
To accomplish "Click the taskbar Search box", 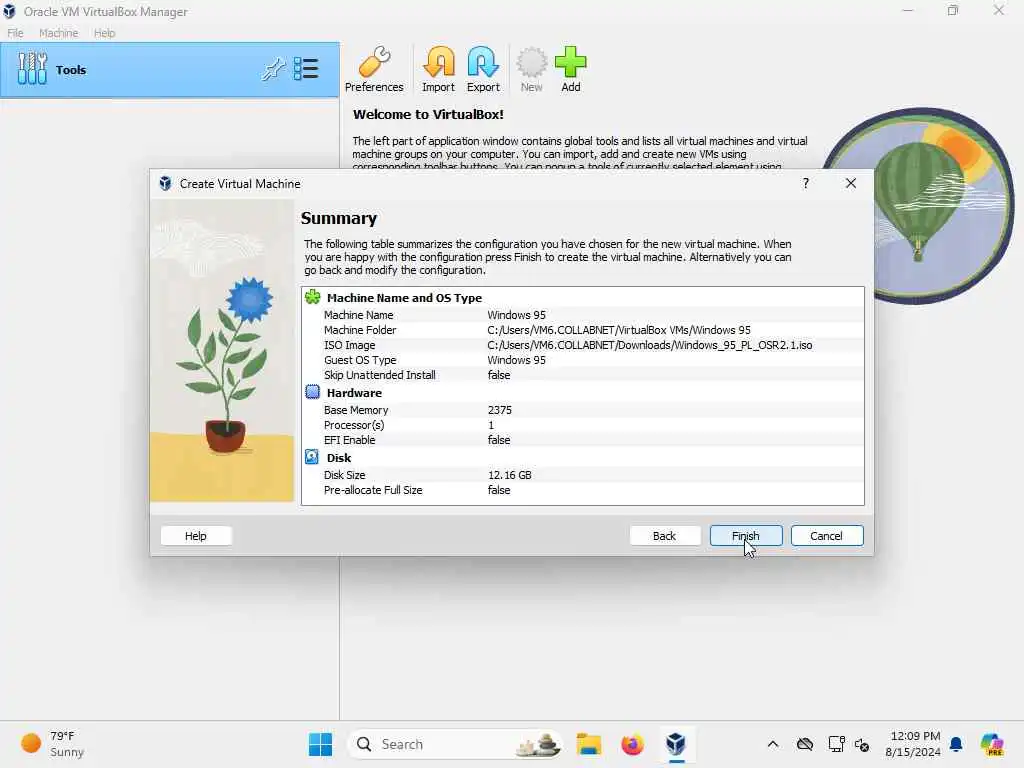I will coord(455,744).
